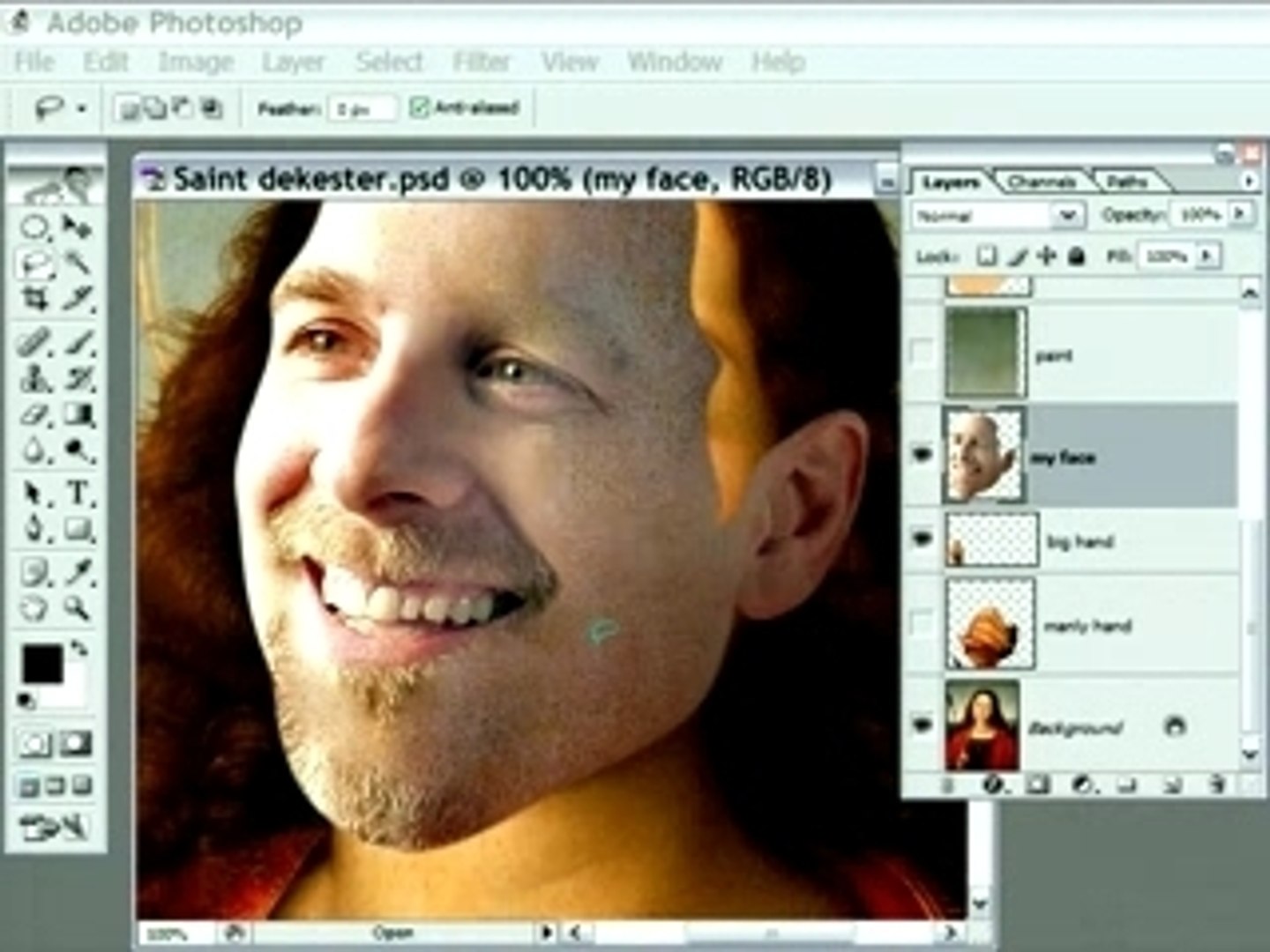Select the Path Selection tool
Image resolution: width=1270 pixels, height=952 pixels.
click(x=35, y=493)
